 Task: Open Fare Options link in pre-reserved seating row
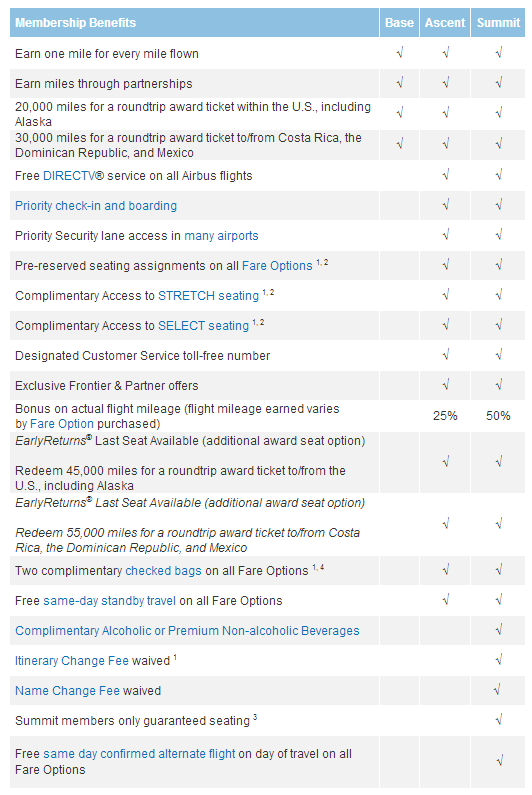point(277,266)
